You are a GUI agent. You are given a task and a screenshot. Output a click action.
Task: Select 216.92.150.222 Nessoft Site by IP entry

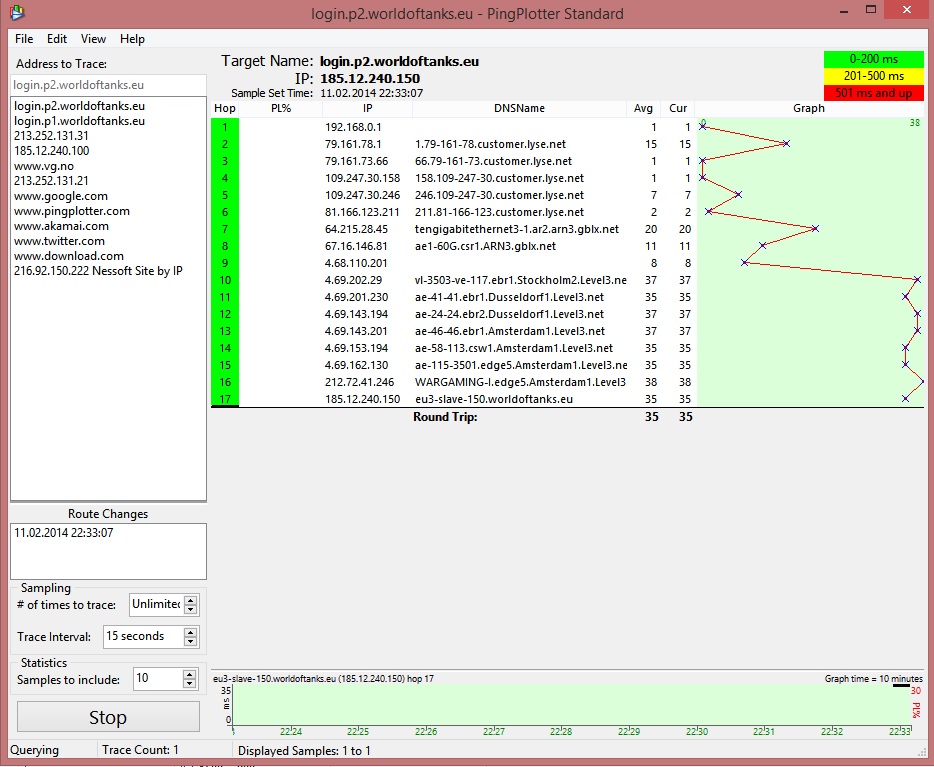tap(98, 270)
